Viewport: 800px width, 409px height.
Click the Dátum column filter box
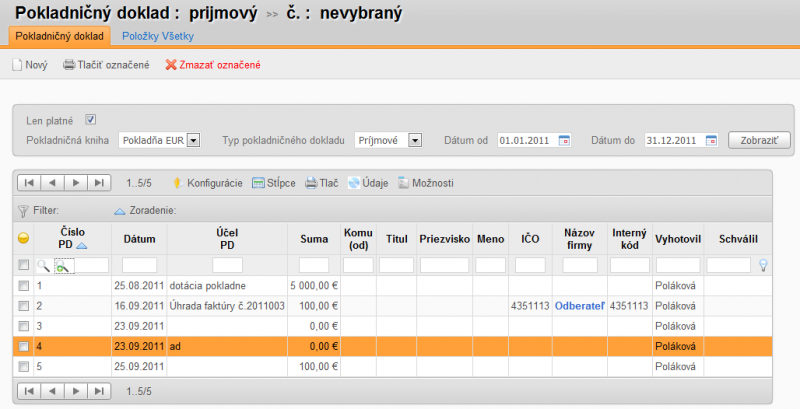click(x=139, y=265)
